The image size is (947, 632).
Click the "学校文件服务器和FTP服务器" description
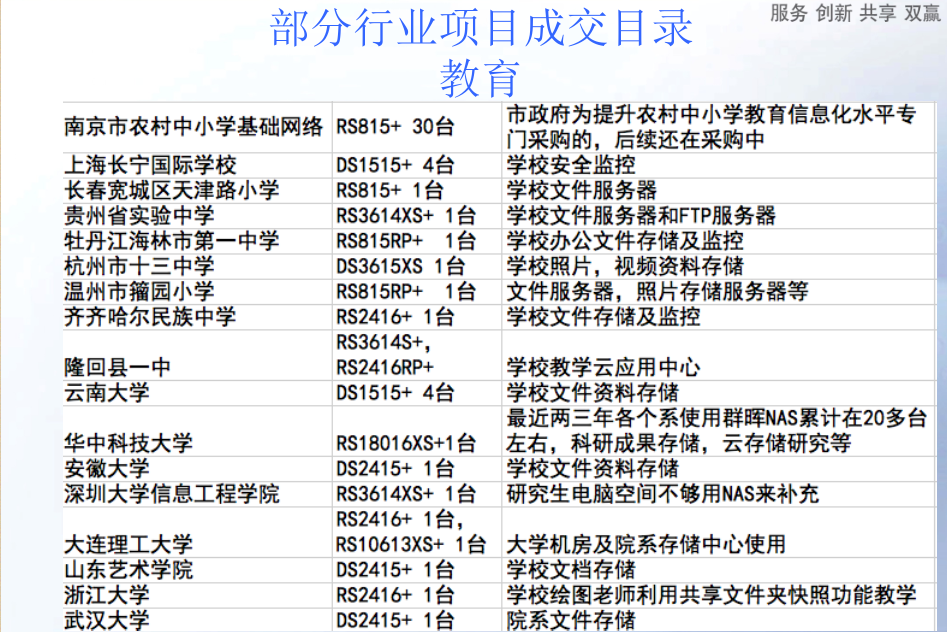click(641, 215)
